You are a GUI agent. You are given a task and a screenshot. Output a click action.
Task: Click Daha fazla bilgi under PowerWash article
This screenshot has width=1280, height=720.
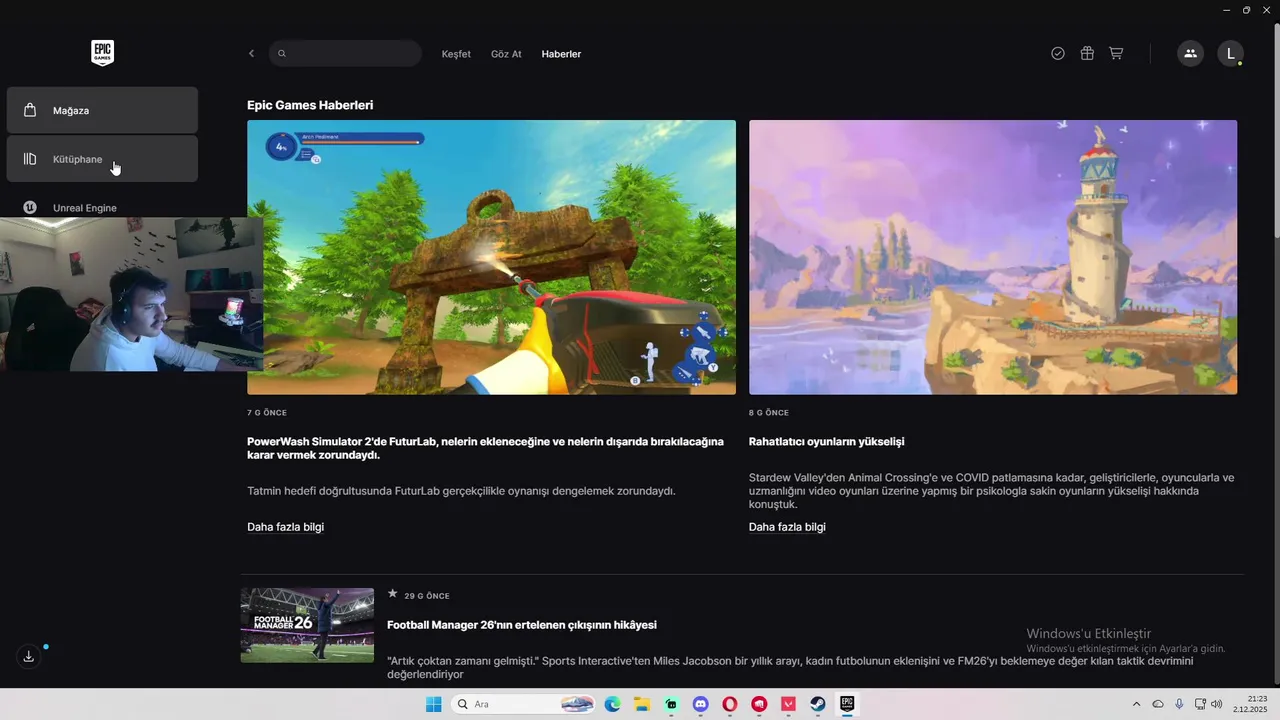point(285,527)
